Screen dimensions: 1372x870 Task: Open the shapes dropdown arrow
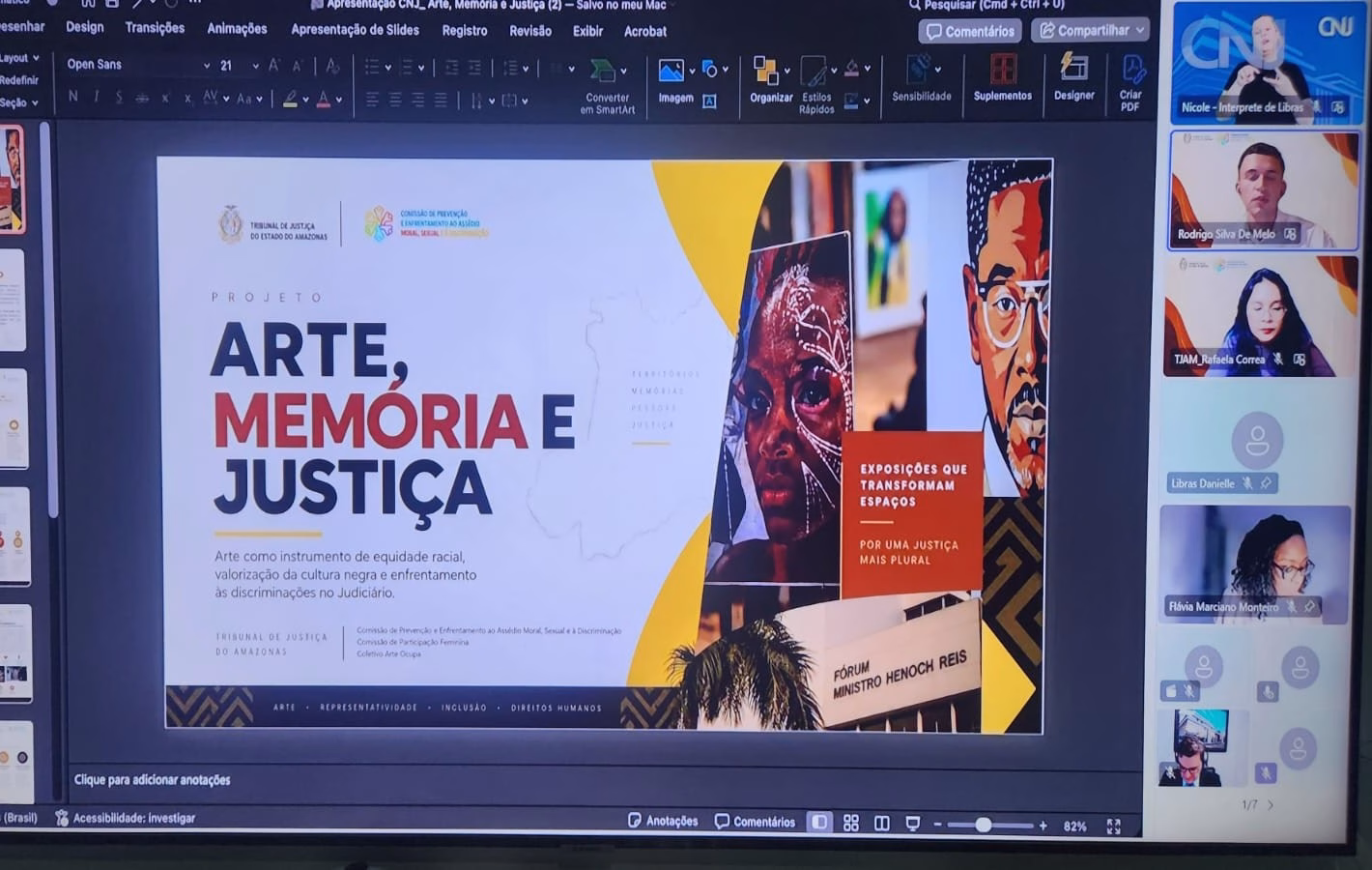pyautogui.click(x=726, y=70)
